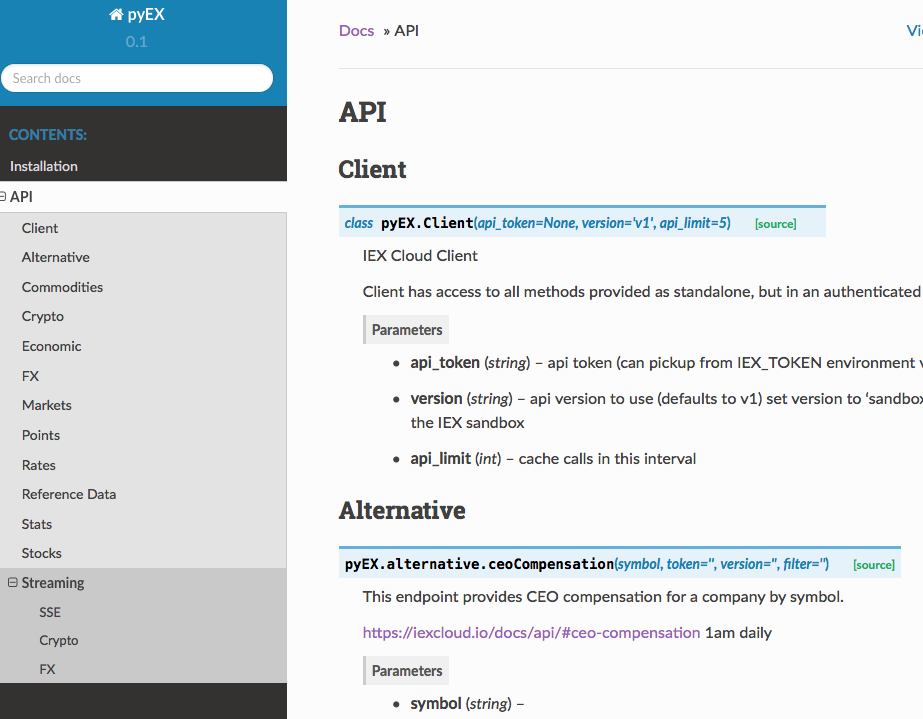This screenshot has width=923, height=719.
Task: Focus the Search docs field
Action: tap(137, 78)
